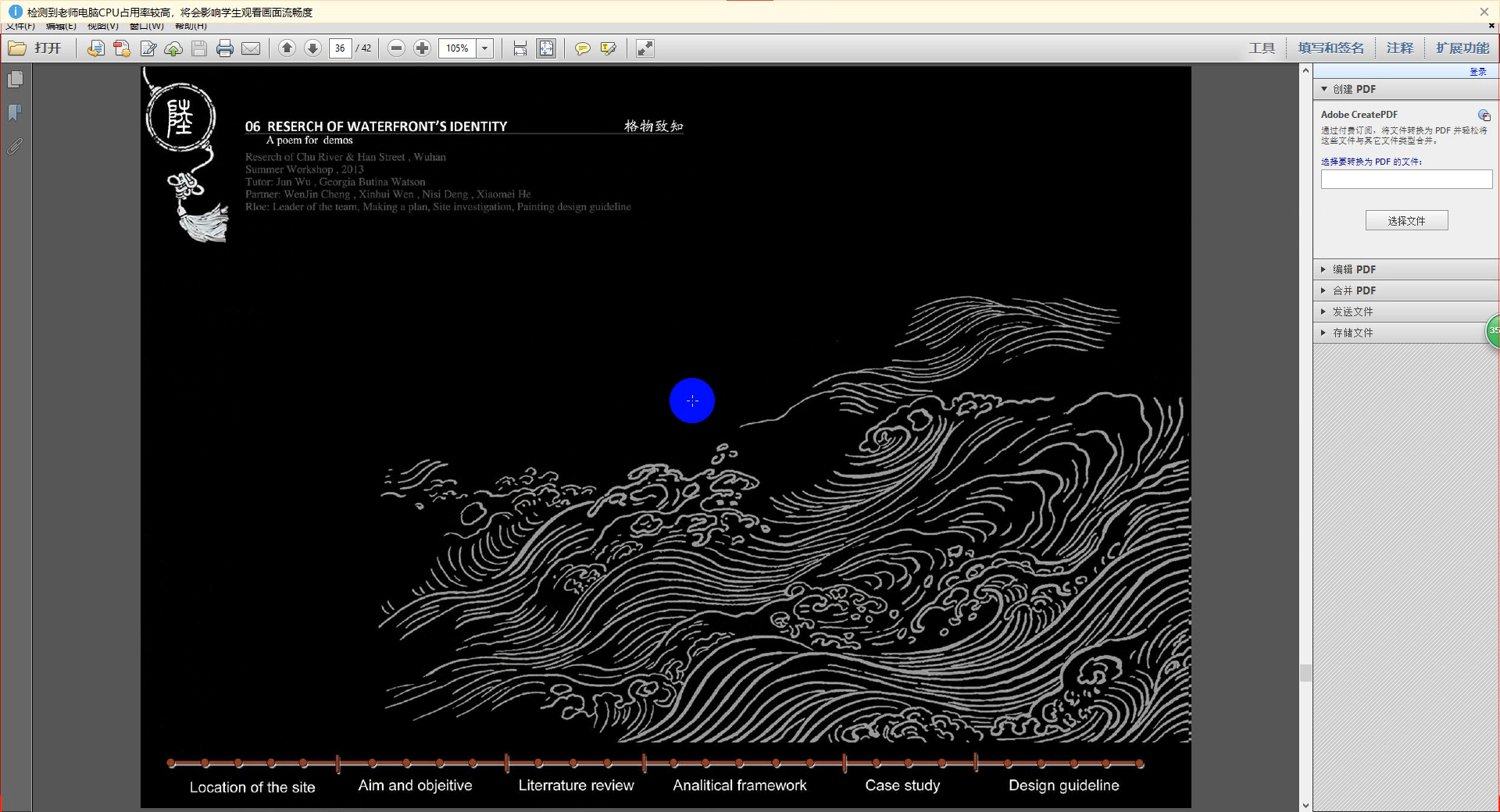Viewport: 1500px width, 812px height.
Task: Go to previous page with up arrow
Action: click(x=287, y=48)
